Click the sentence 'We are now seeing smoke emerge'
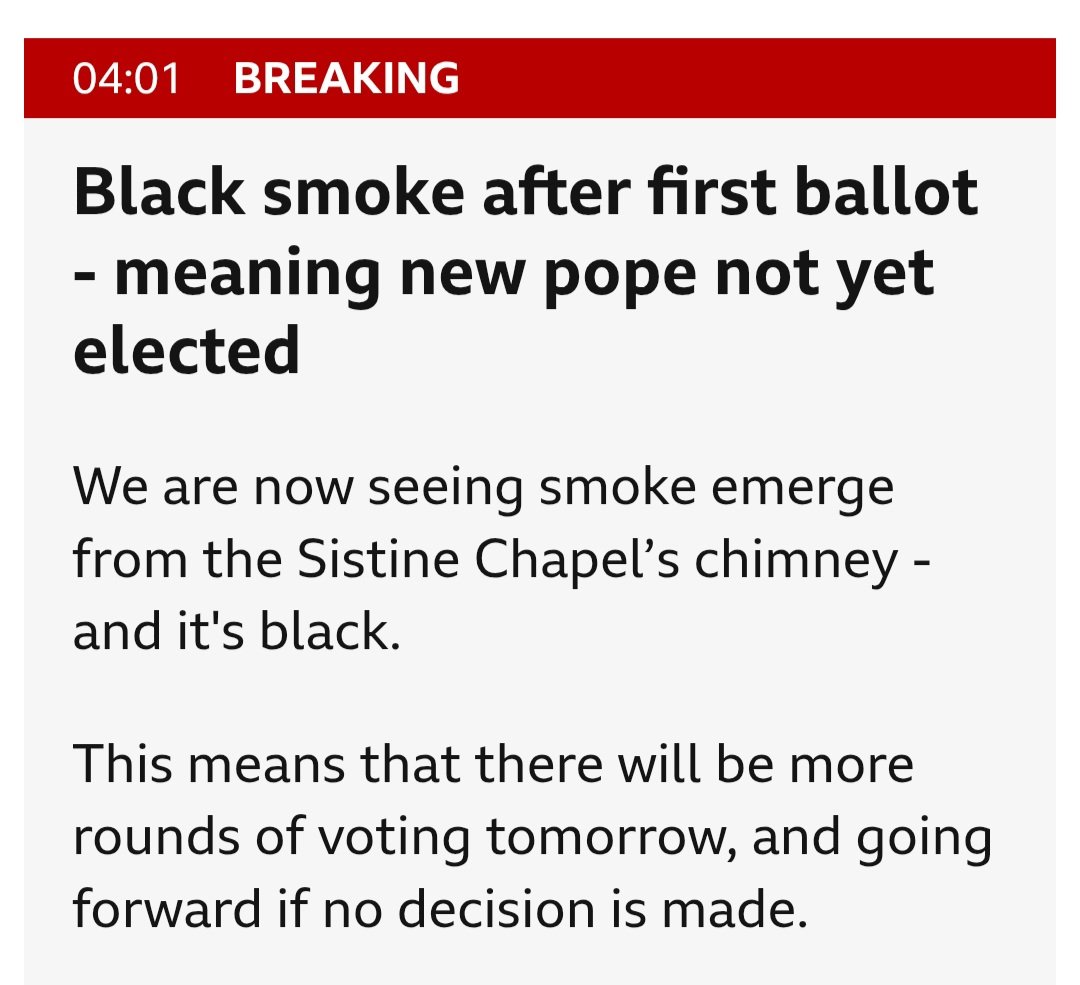 (484, 488)
